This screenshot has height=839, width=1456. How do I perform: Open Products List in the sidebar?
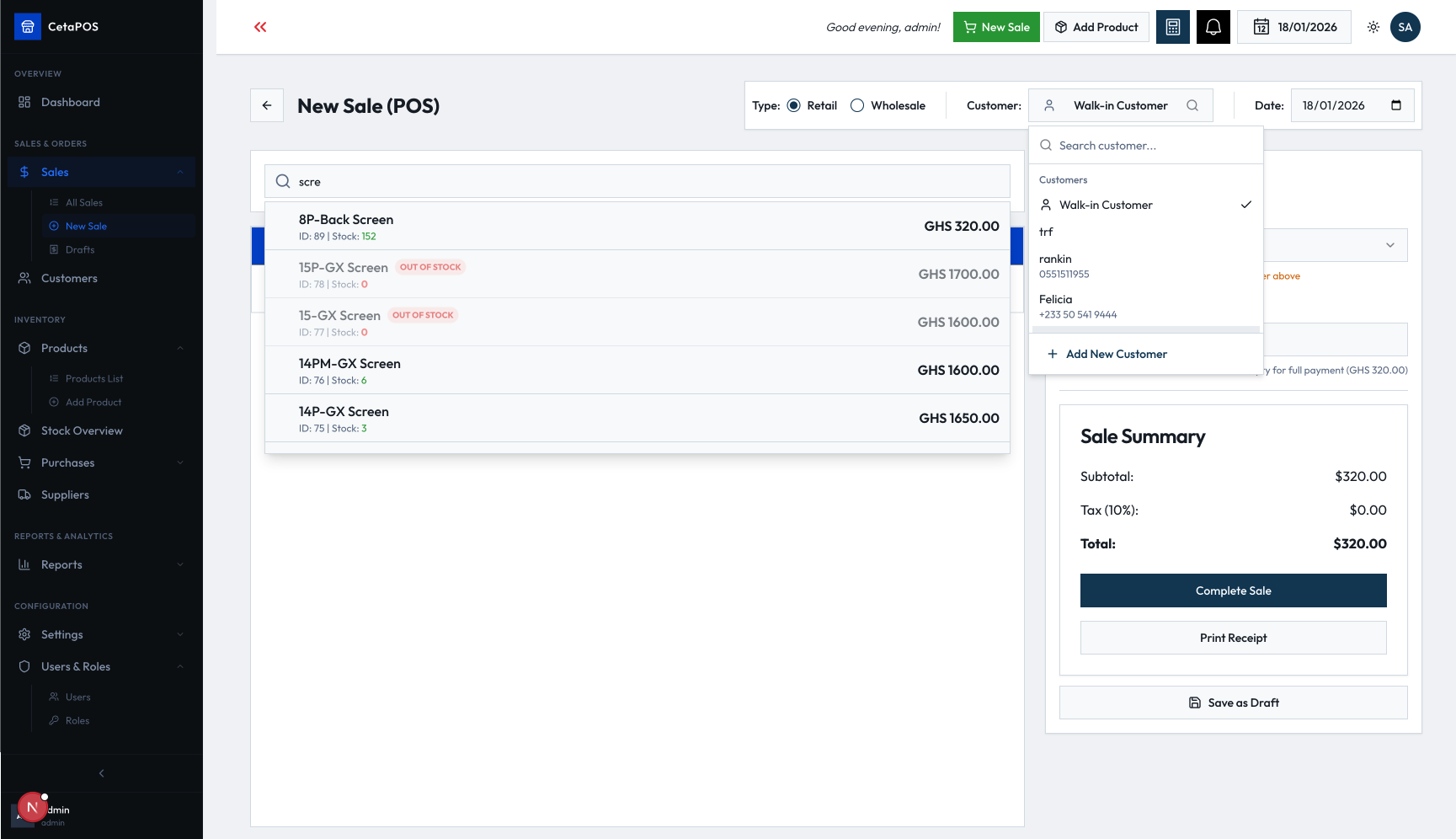click(94, 378)
